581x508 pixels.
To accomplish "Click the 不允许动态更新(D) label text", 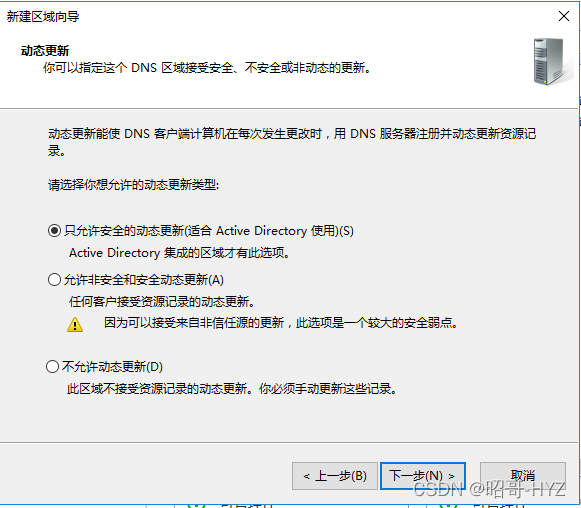I will point(112,366).
